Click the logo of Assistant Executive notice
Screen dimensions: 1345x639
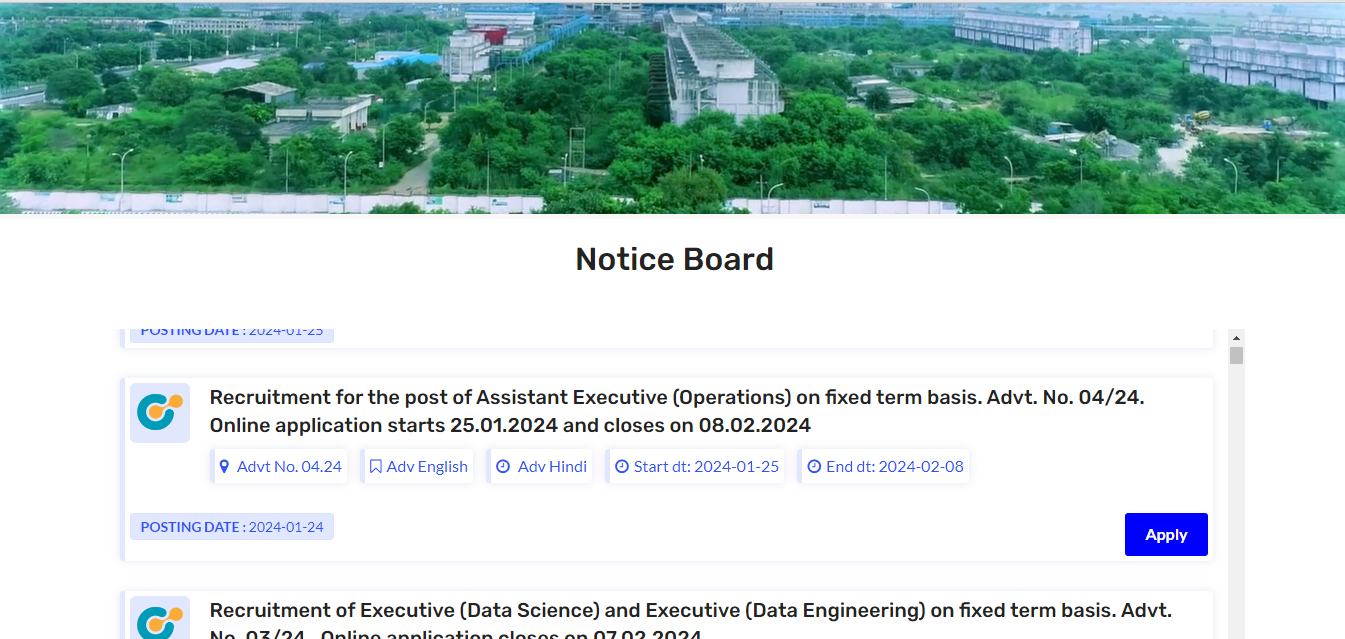click(160, 412)
